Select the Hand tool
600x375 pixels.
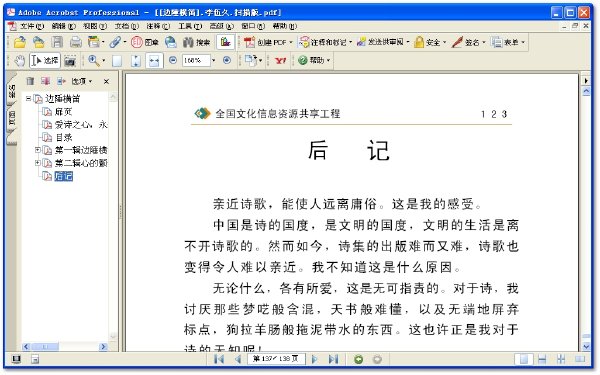tap(20, 60)
